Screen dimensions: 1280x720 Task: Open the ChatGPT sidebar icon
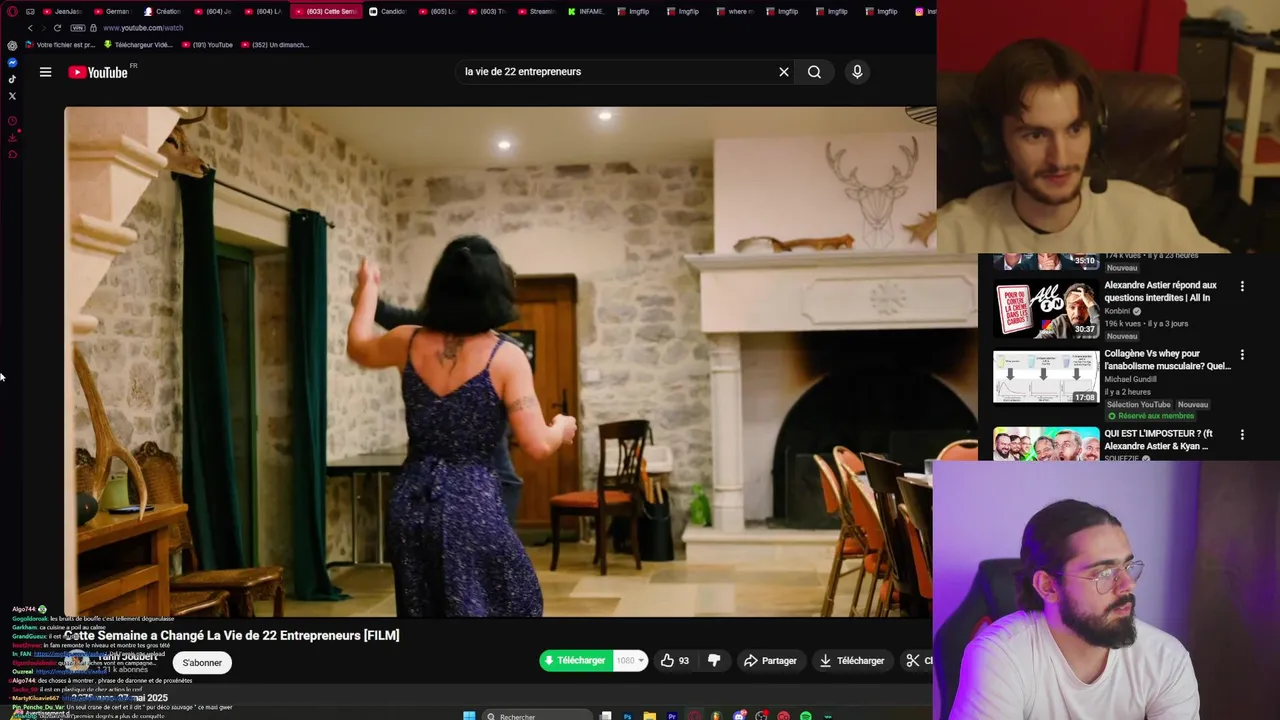point(12,45)
